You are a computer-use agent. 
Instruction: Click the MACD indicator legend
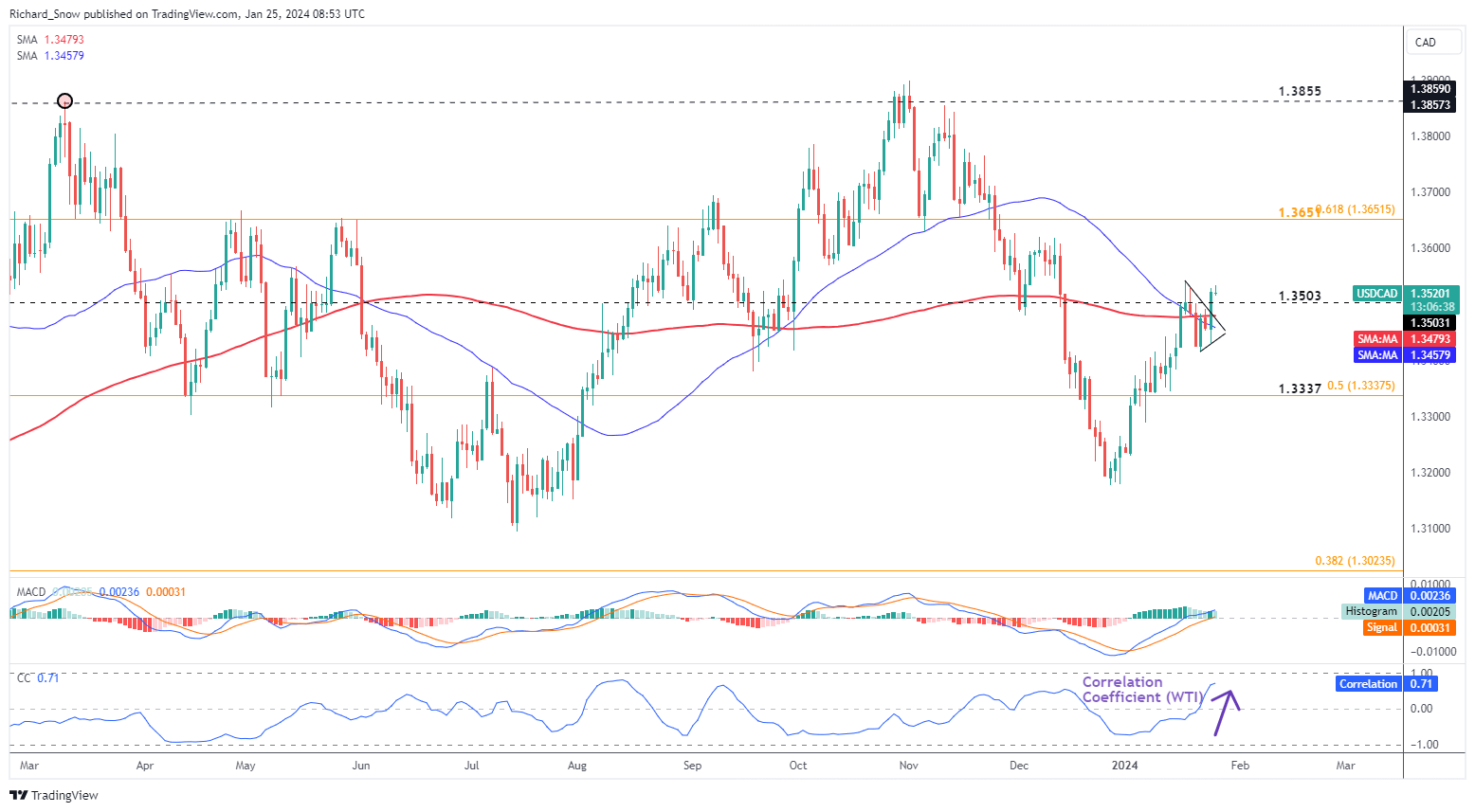coord(101,592)
